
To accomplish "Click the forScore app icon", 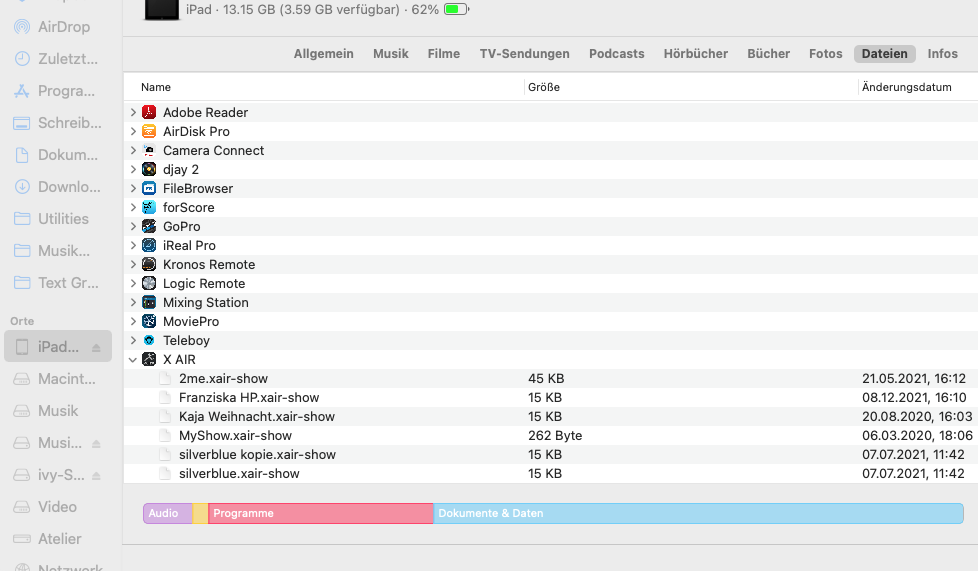I will coord(149,207).
